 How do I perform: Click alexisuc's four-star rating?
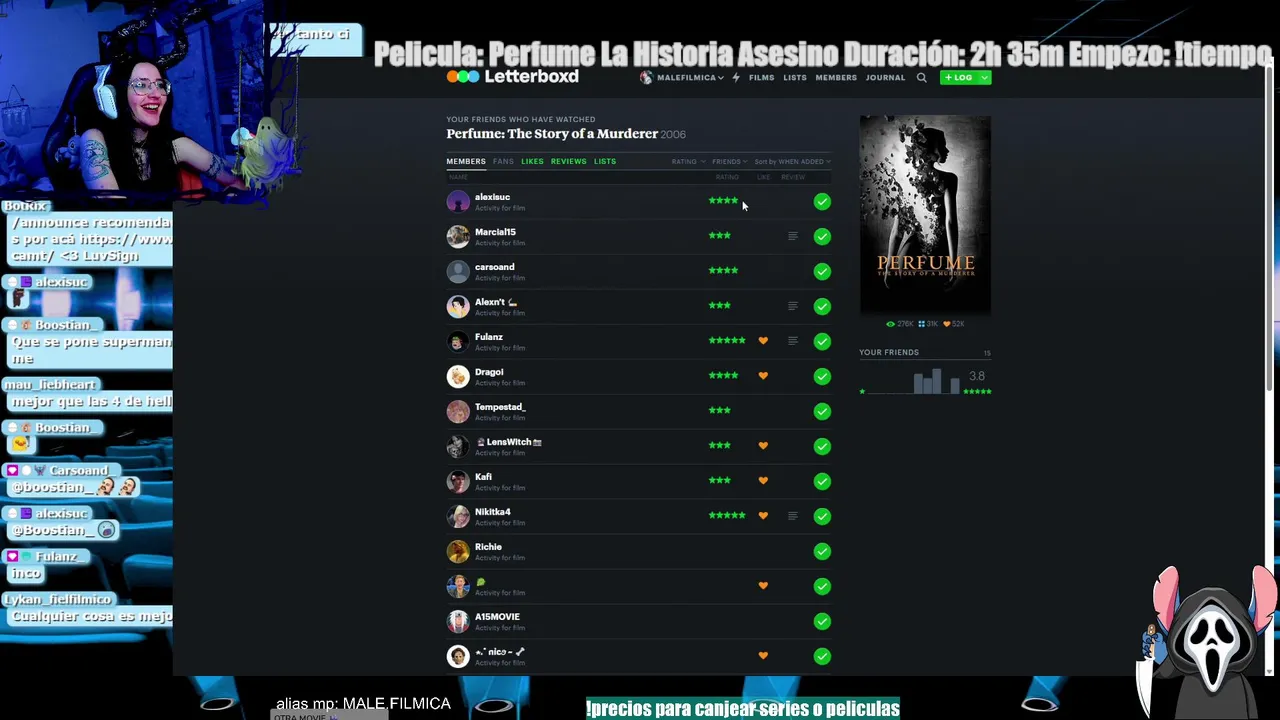point(723,201)
